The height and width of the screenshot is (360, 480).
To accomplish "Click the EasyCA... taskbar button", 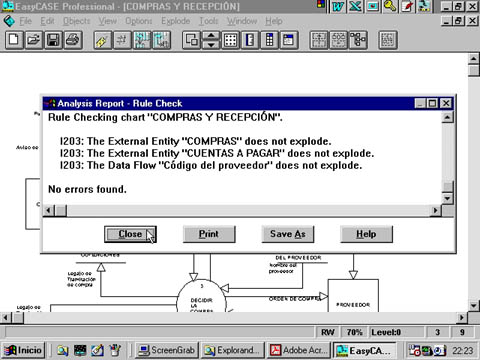I will (364, 350).
